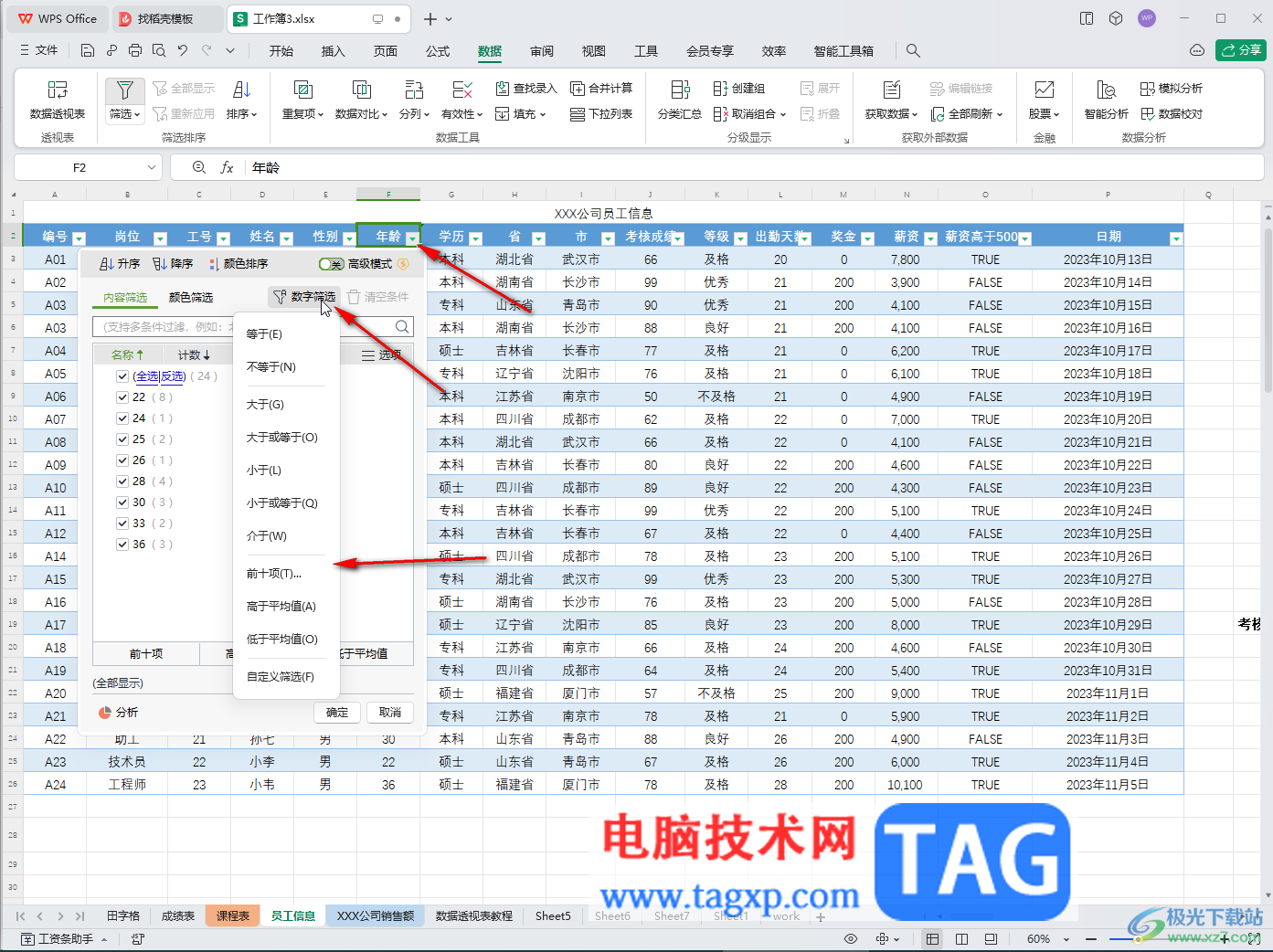The height and width of the screenshot is (952, 1273).
Task: Click the Confirm (确定) button in filter panel
Action: point(337,713)
